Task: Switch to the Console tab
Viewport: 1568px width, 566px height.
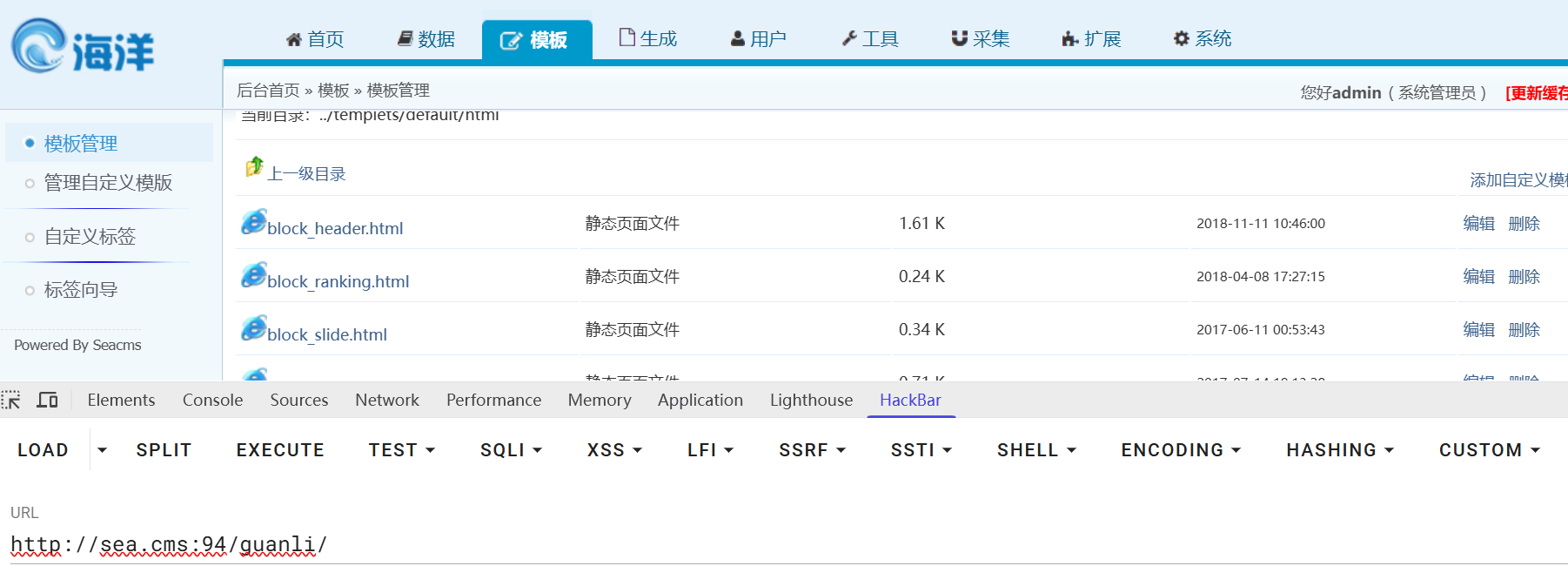Action: [212, 401]
